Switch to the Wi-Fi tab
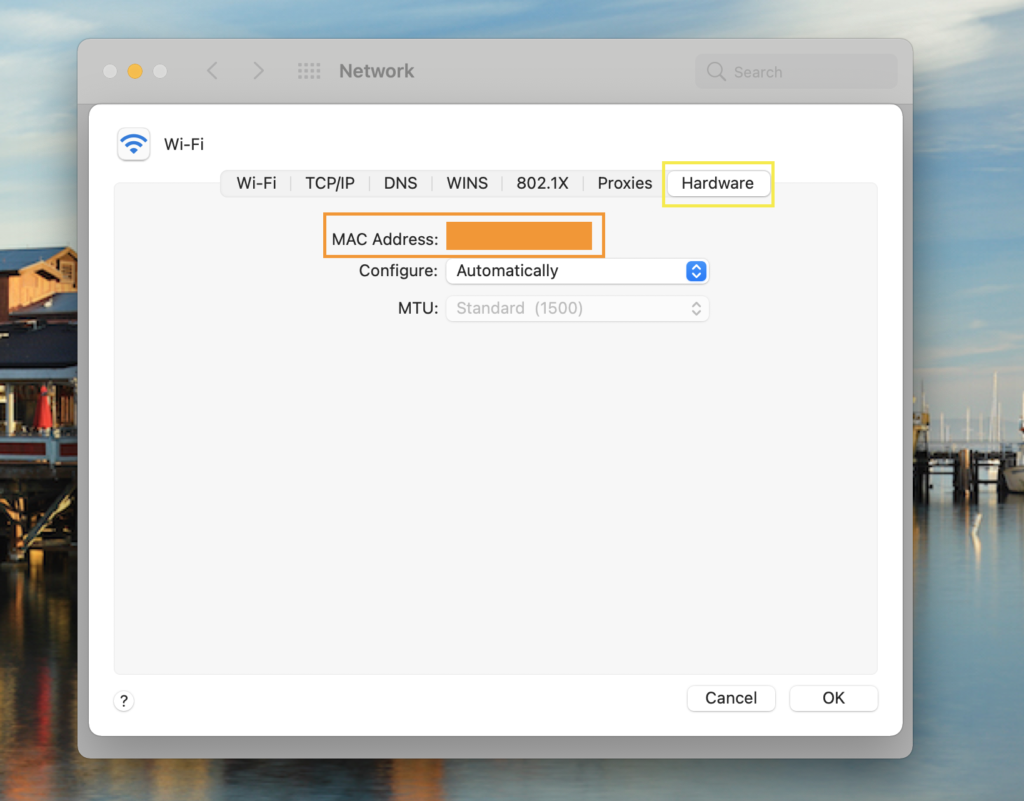The image size is (1024, 801). pyautogui.click(x=256, y=183)
